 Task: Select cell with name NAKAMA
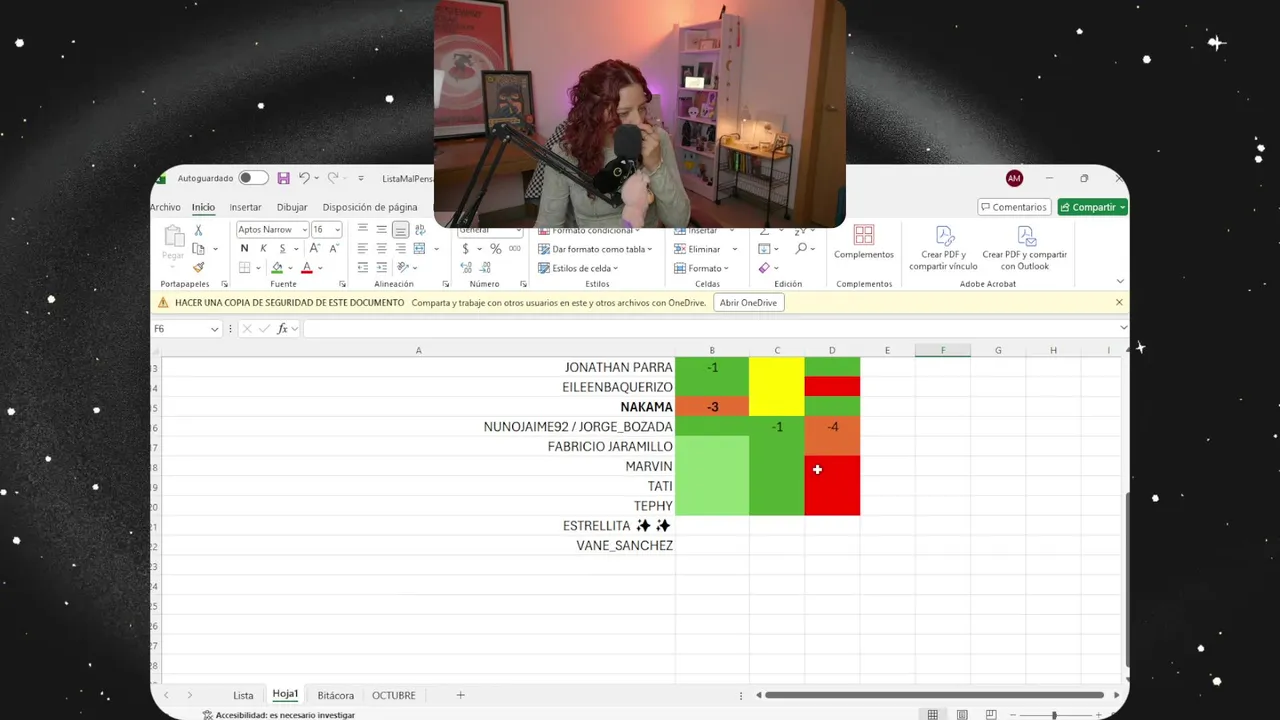418,407
